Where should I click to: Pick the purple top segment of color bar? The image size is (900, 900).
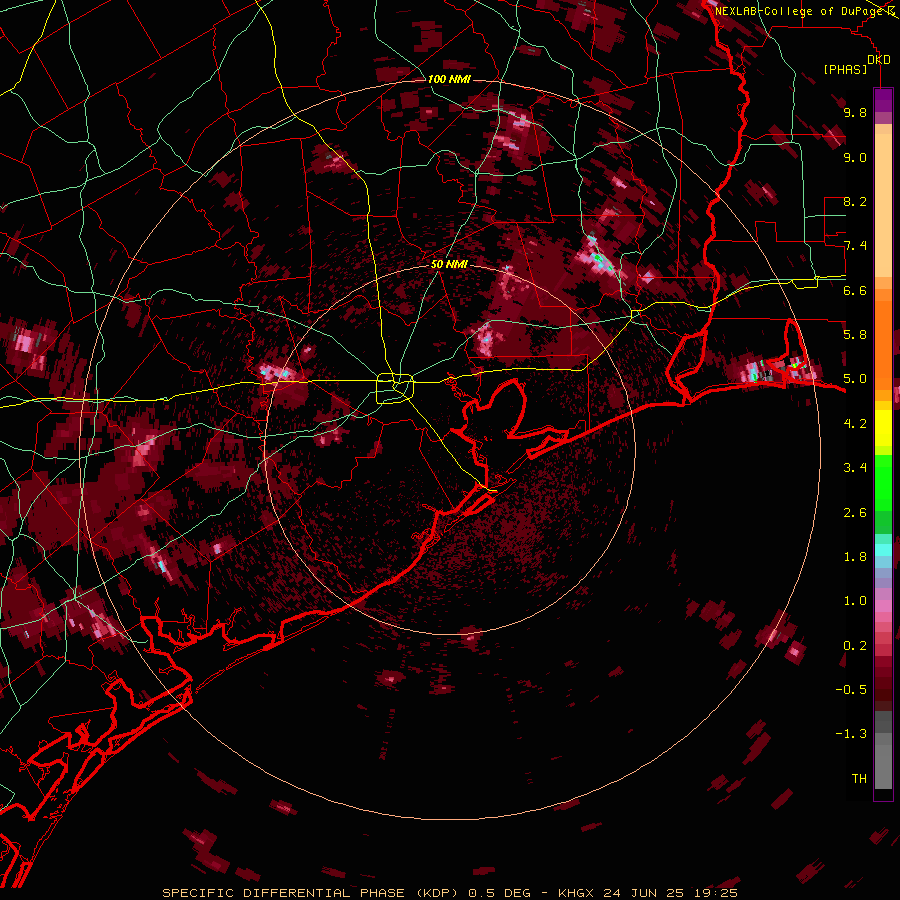click(883, 100)
